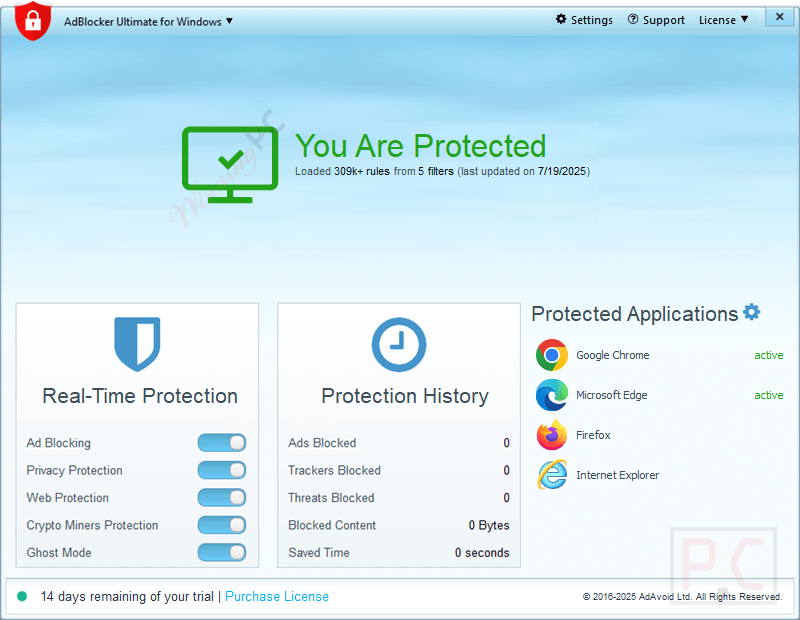Toggle Ad Blocking switch
800x620 pixels.
pos(222,443)
